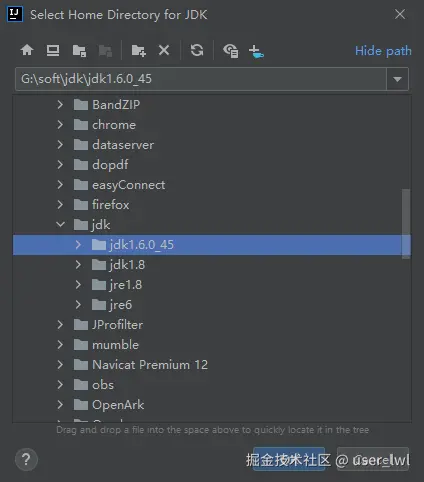This screenshot has height=482, width=424.
Task: Click inside the path text field
Action: (x=201, y=79)
